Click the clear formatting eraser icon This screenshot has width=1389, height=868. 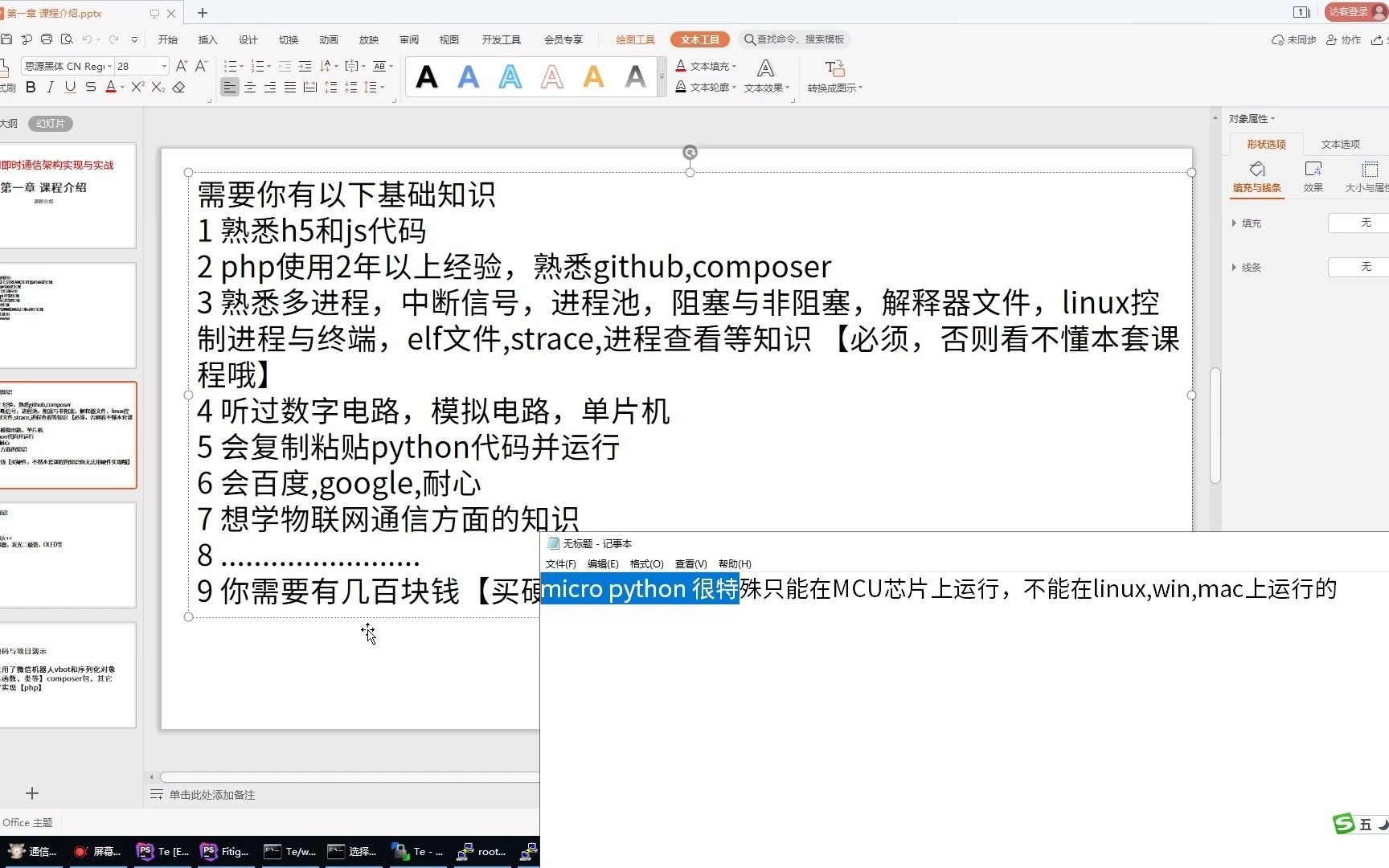coord(179,87)
